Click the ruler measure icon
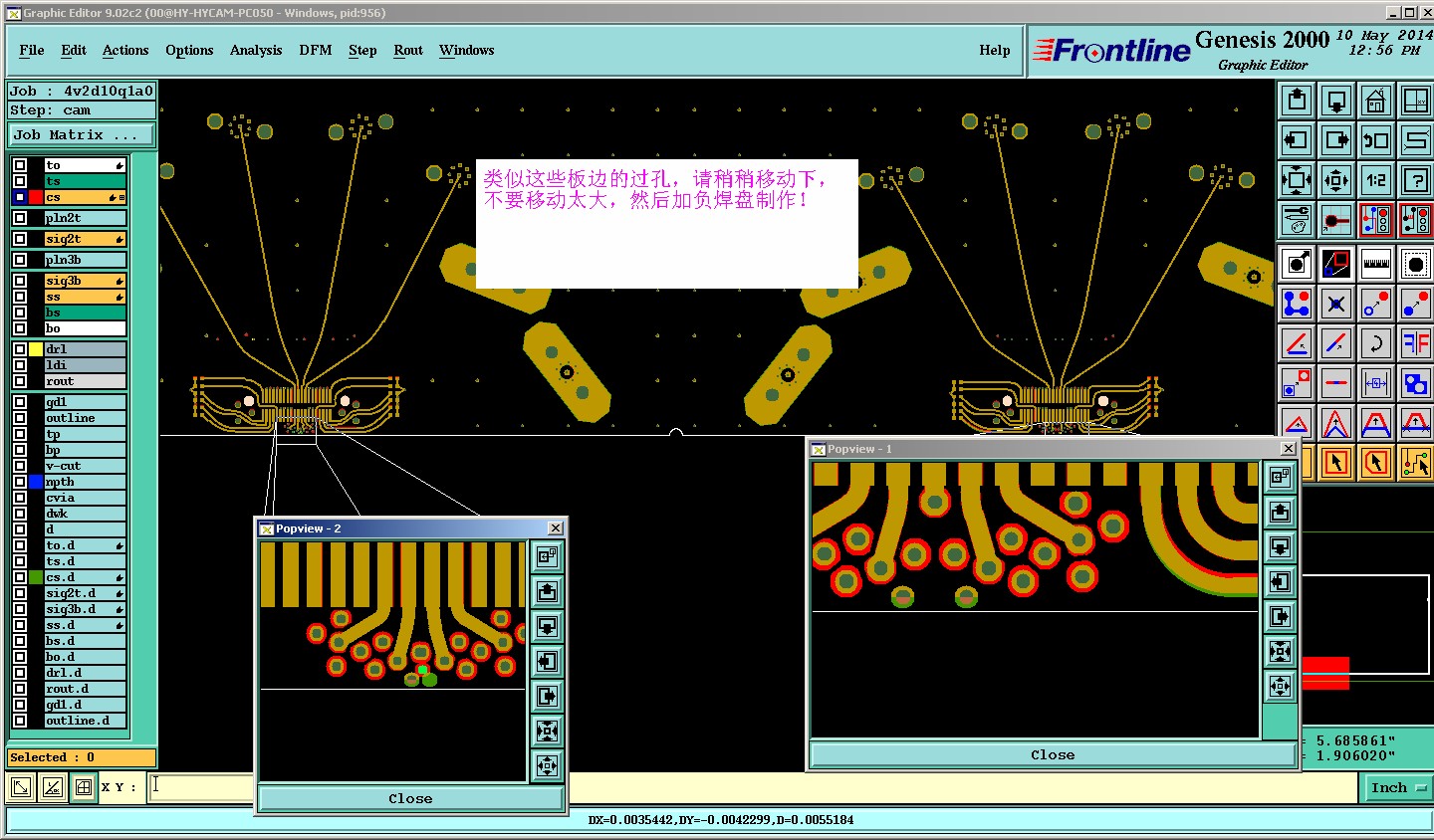1434x840 pixels. (x=1376, y=264)
